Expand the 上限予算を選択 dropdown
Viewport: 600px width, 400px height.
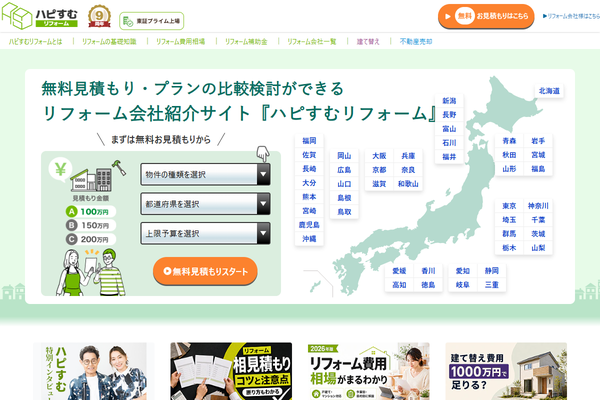[205, 233]
